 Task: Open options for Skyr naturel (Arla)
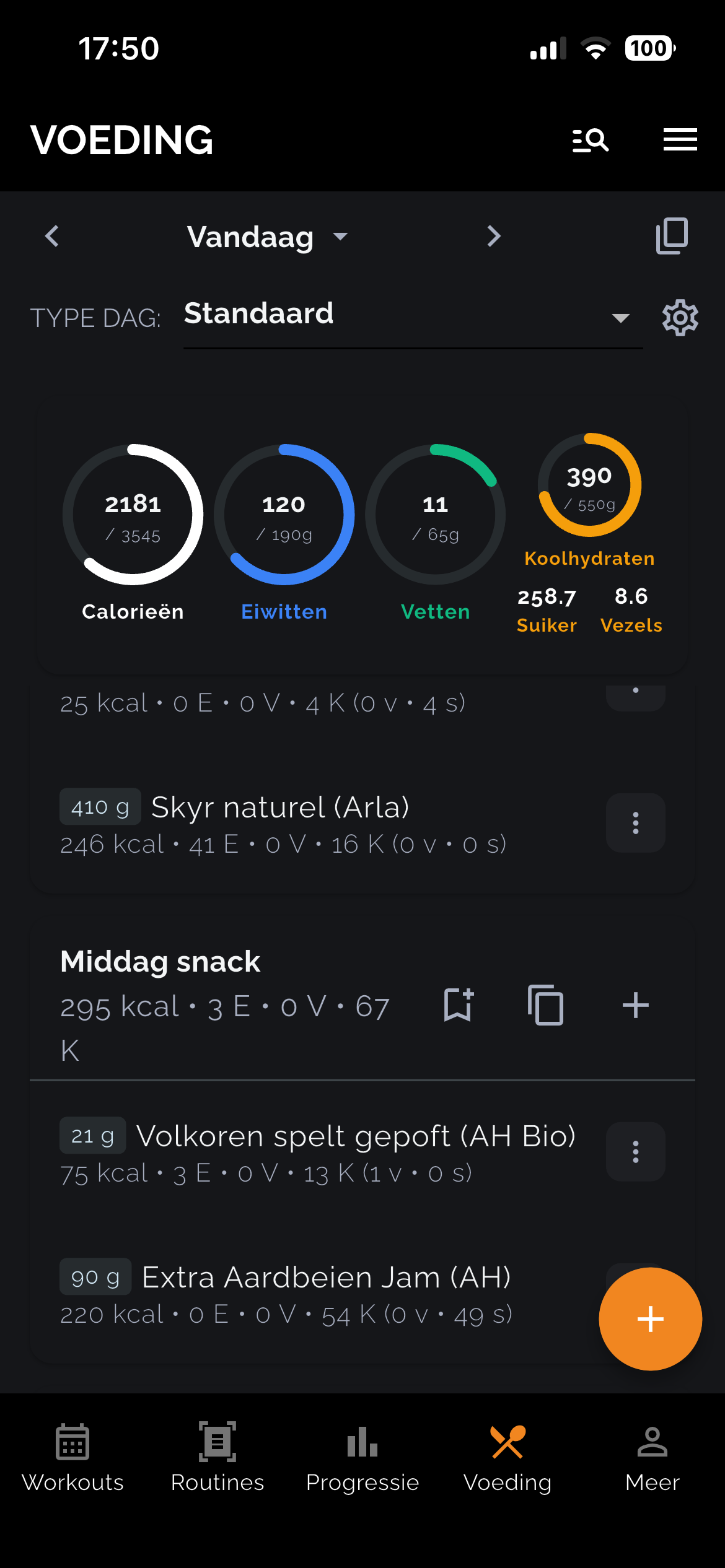tap(635, 823)
